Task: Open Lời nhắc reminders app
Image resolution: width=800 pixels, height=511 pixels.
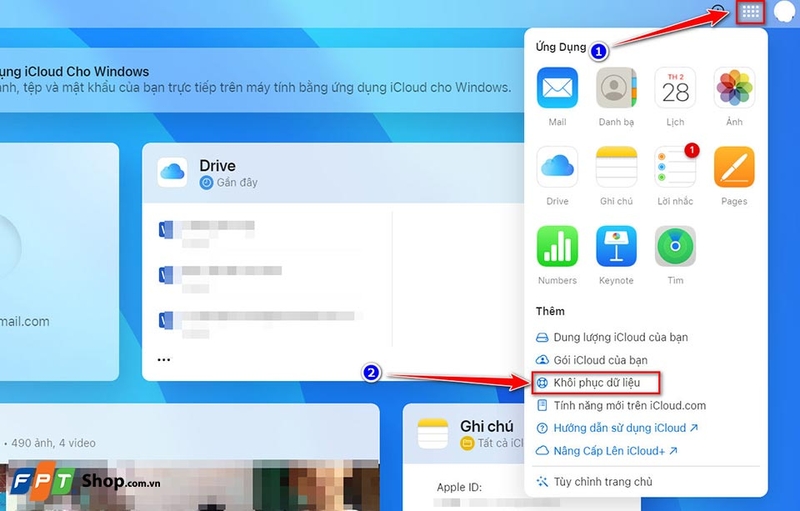Action: [x=675, y=167]
